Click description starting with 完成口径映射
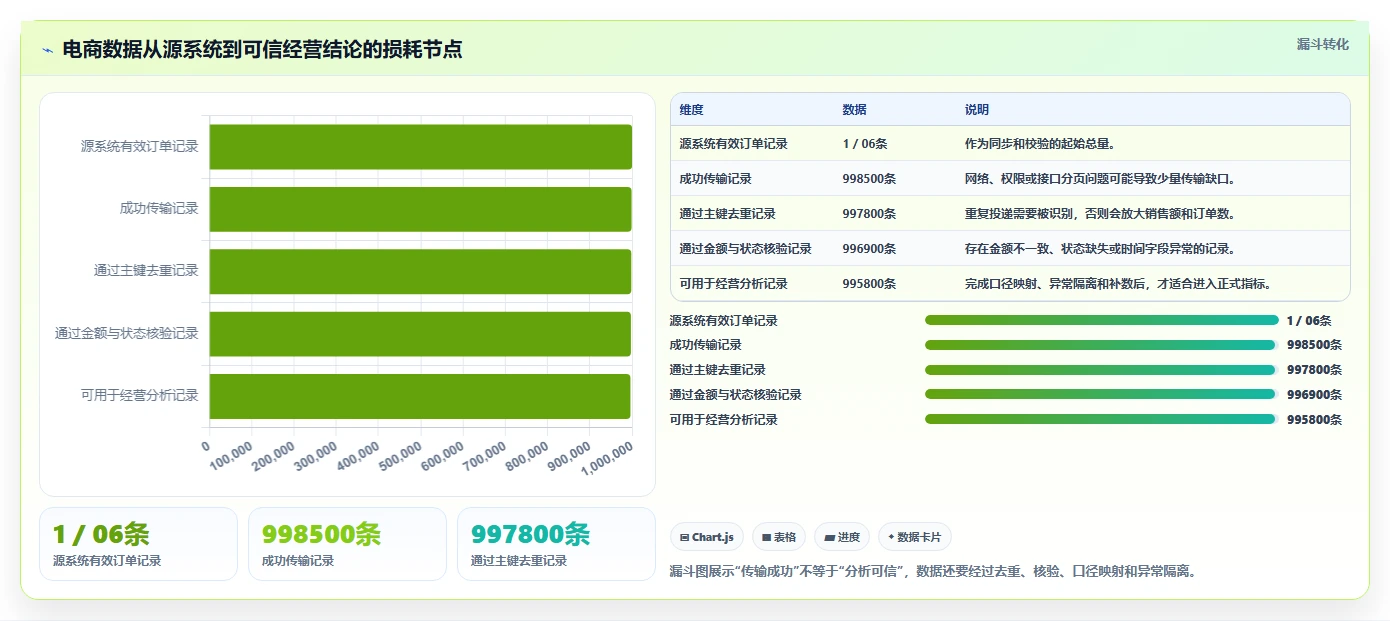Screen dimensions: 1390x621 pyautogui.click(x=1118, y=284)
